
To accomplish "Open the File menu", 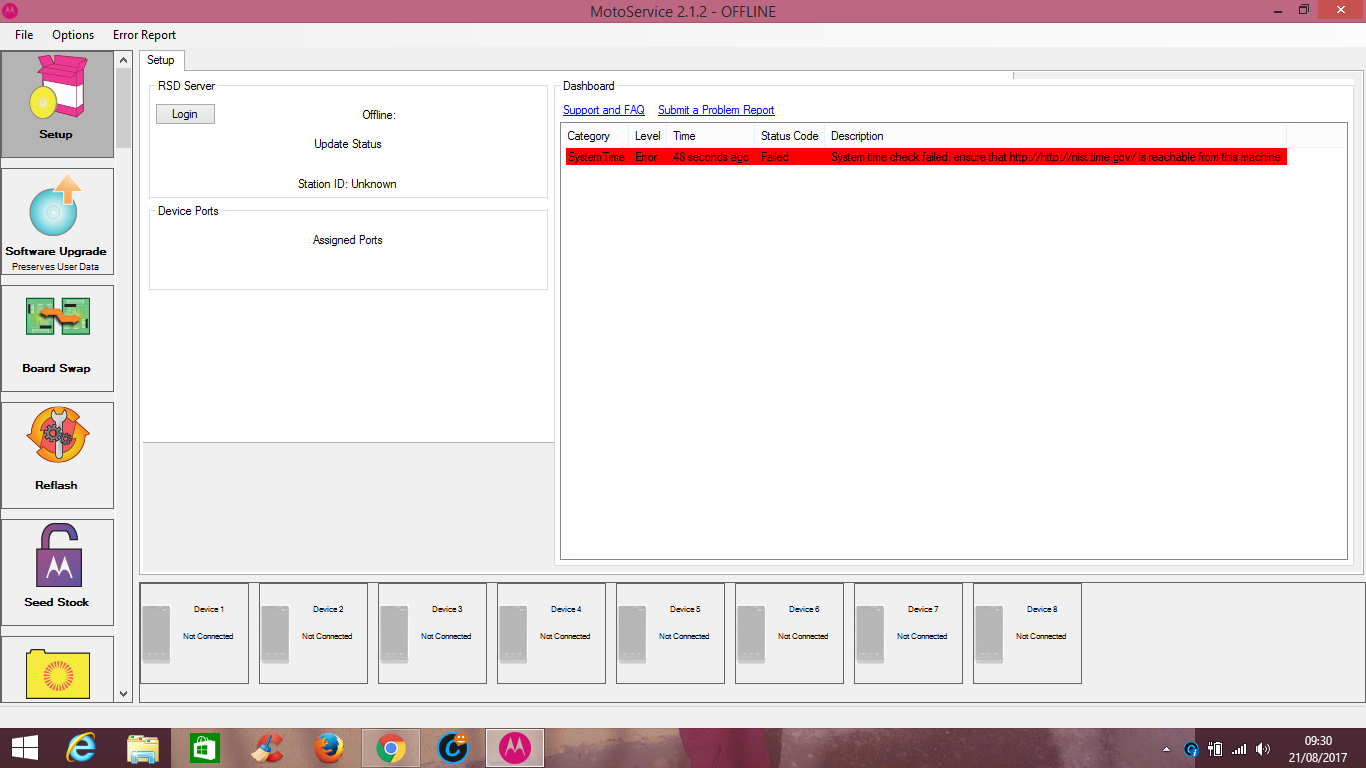I will coord(24,35).
